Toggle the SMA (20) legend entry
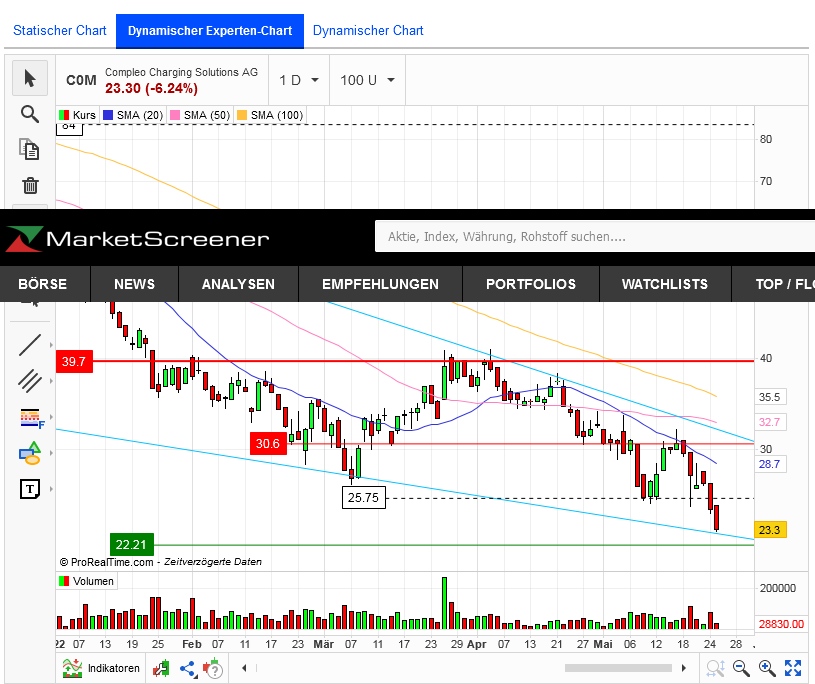The image size is (815, 684). (133, 115)
